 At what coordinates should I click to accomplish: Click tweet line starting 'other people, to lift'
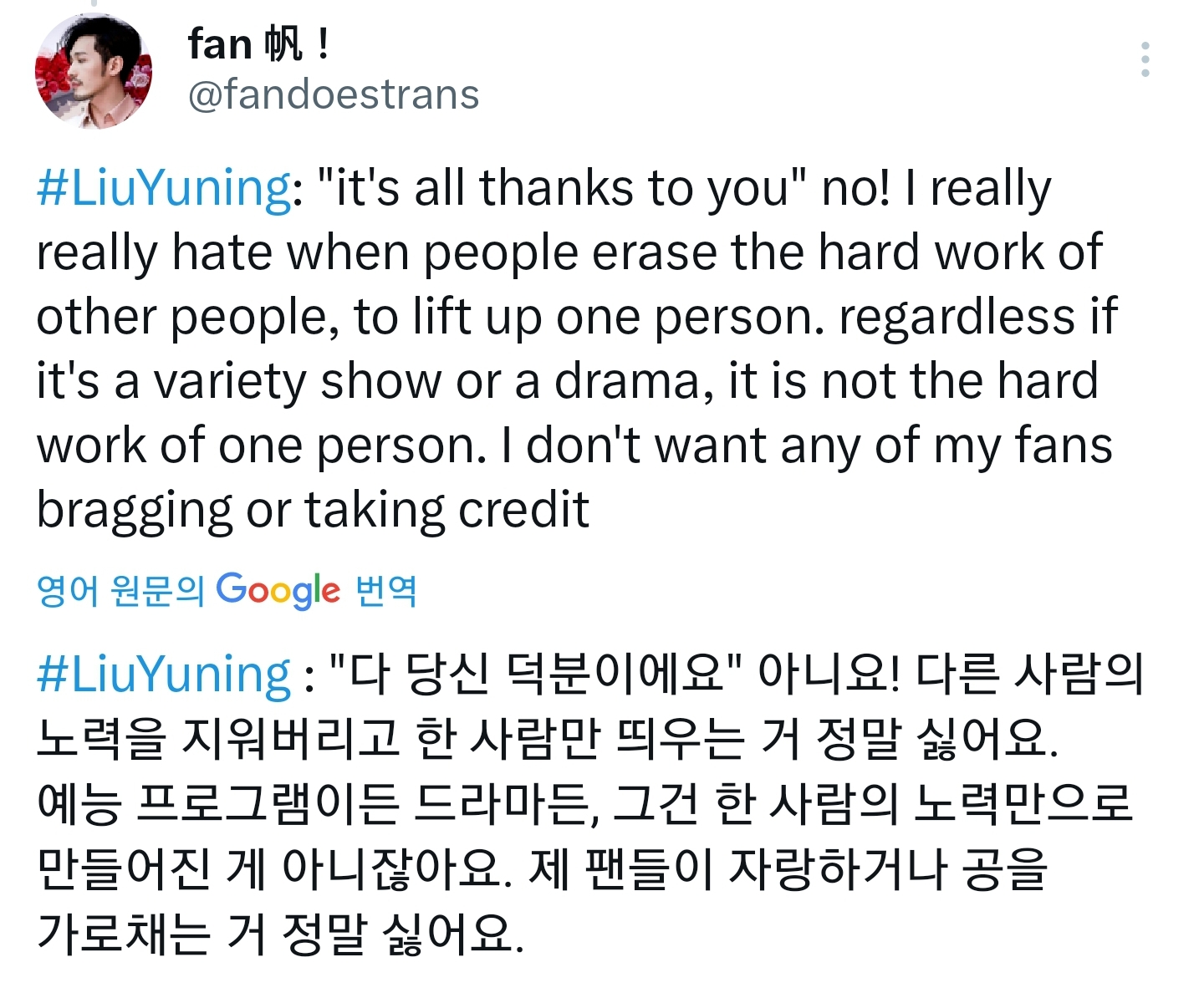575,317
